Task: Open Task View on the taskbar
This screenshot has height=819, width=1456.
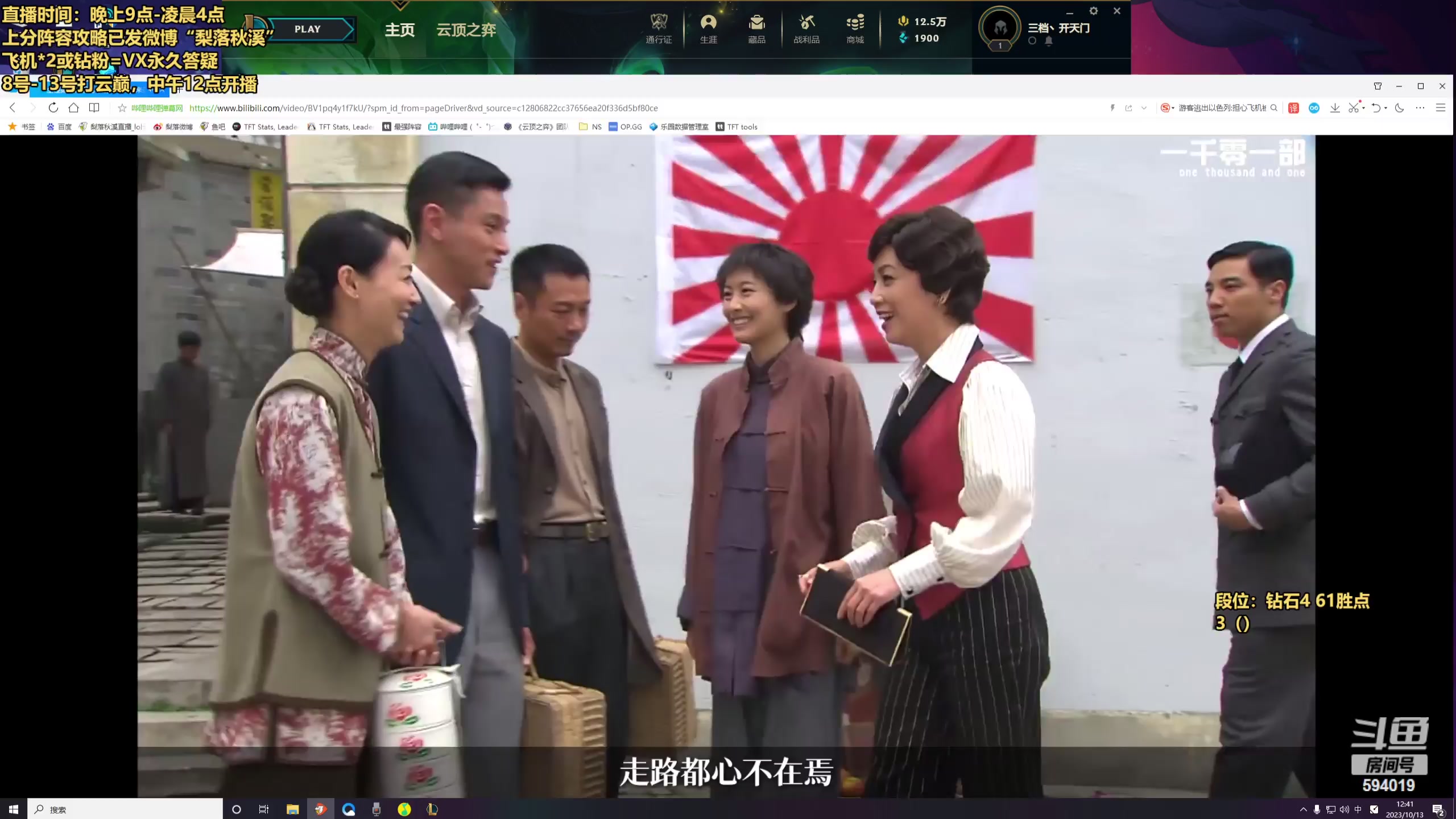Action: pyautogui.click(x=264, y=809)
